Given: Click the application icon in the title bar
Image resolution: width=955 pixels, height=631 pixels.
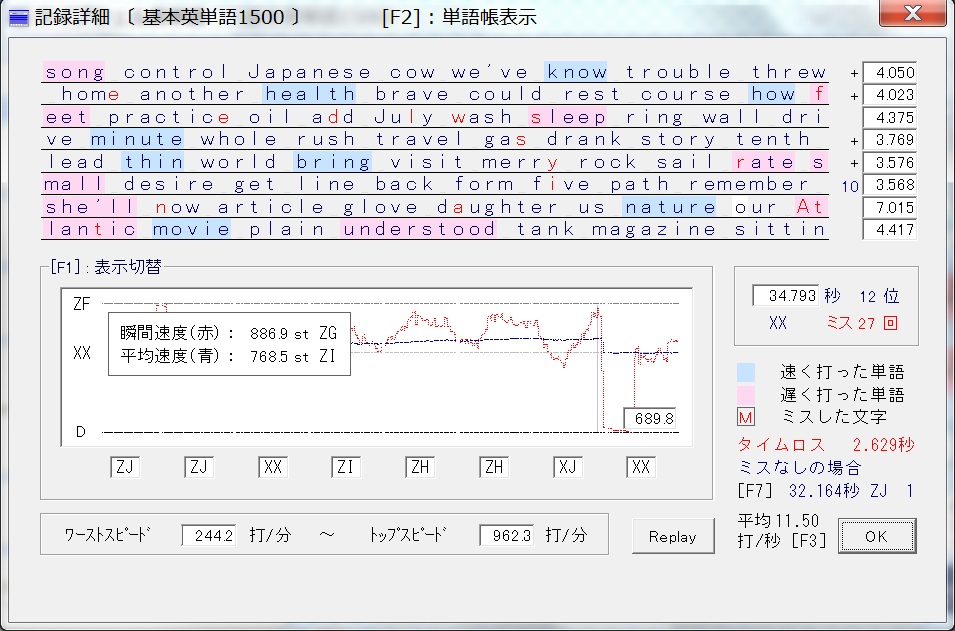Looking at the screenshot, I should click(19, 18).
